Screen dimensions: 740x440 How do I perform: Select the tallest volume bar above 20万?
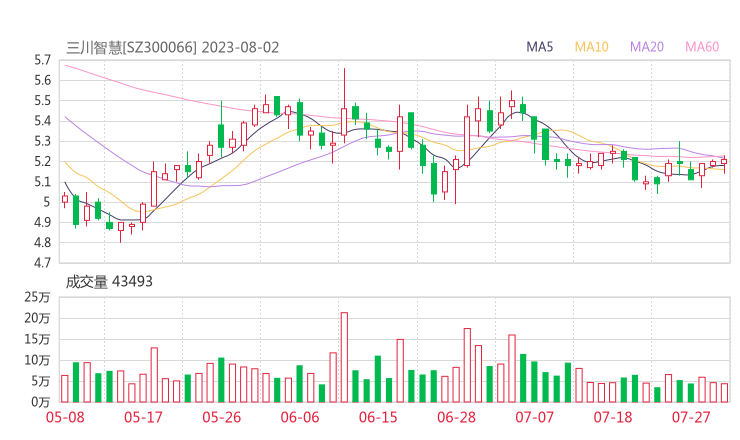(345, 357)
